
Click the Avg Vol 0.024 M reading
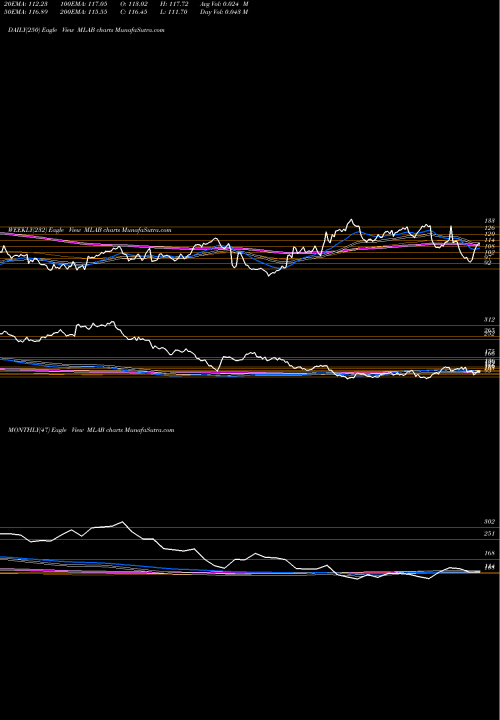pos(224,4)
